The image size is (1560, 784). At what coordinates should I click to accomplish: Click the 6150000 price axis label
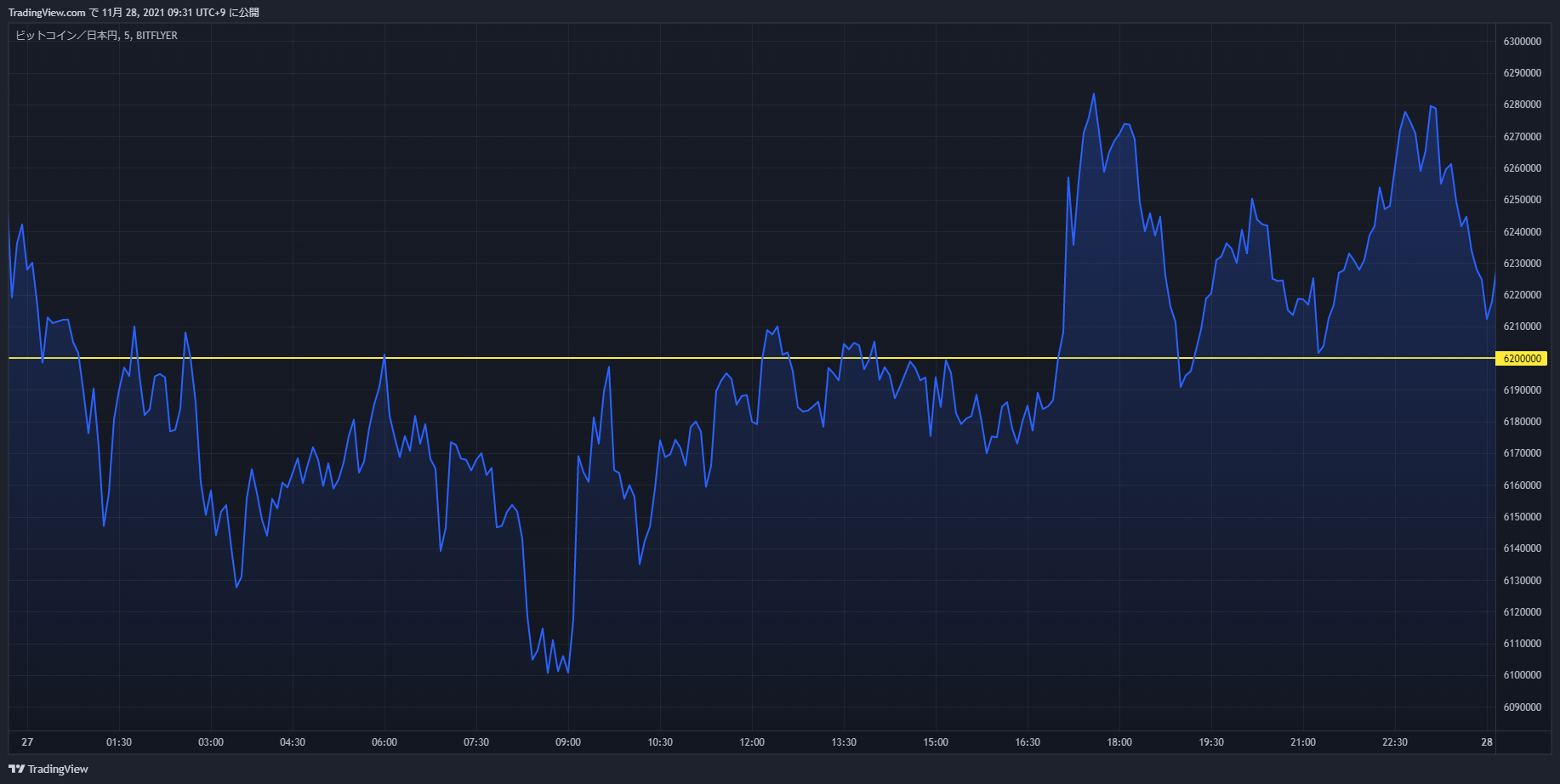pos(1523,517)
